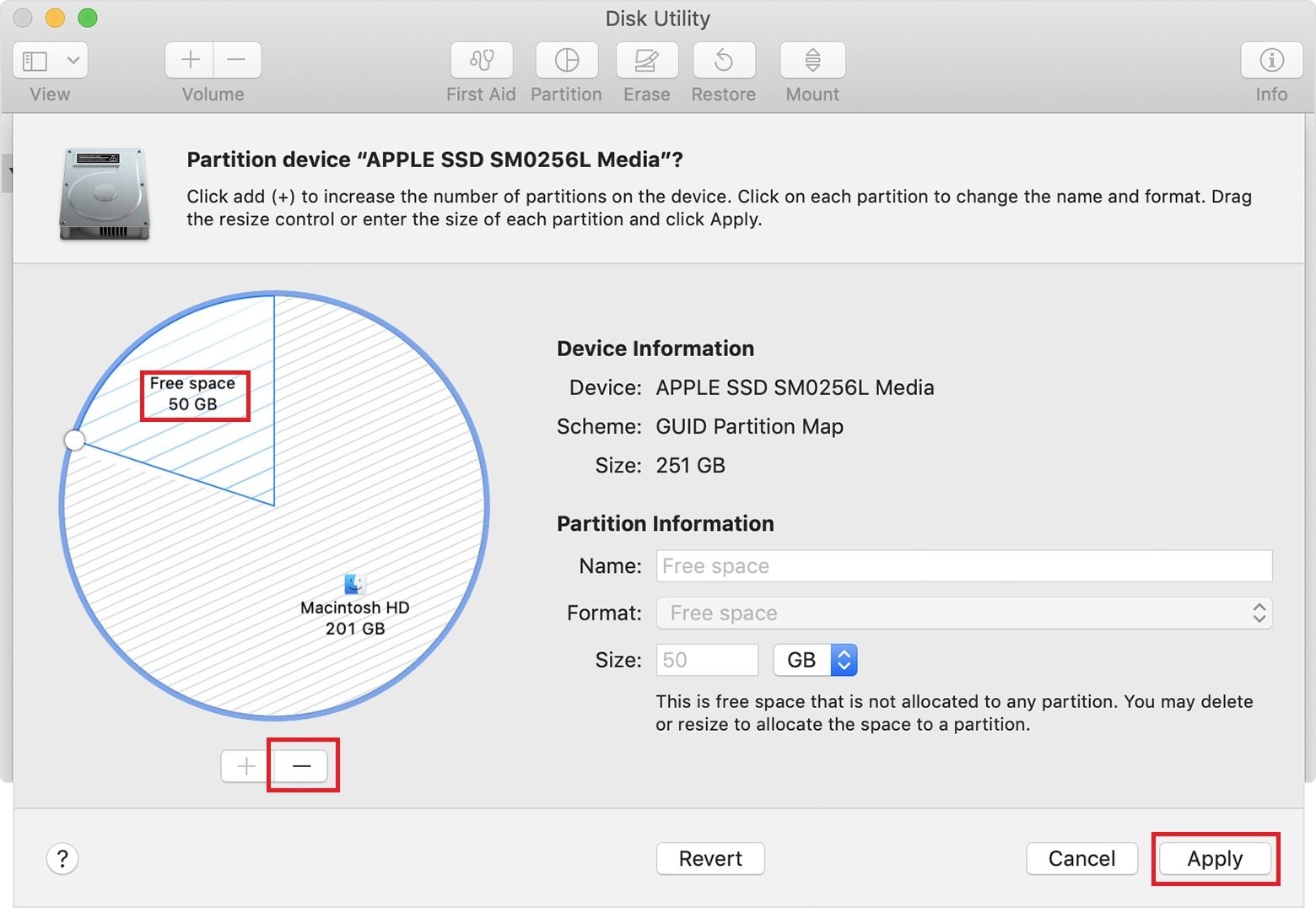Click the Cancel button
The height and width of the screenshot is (908, 1316).
1081,859
